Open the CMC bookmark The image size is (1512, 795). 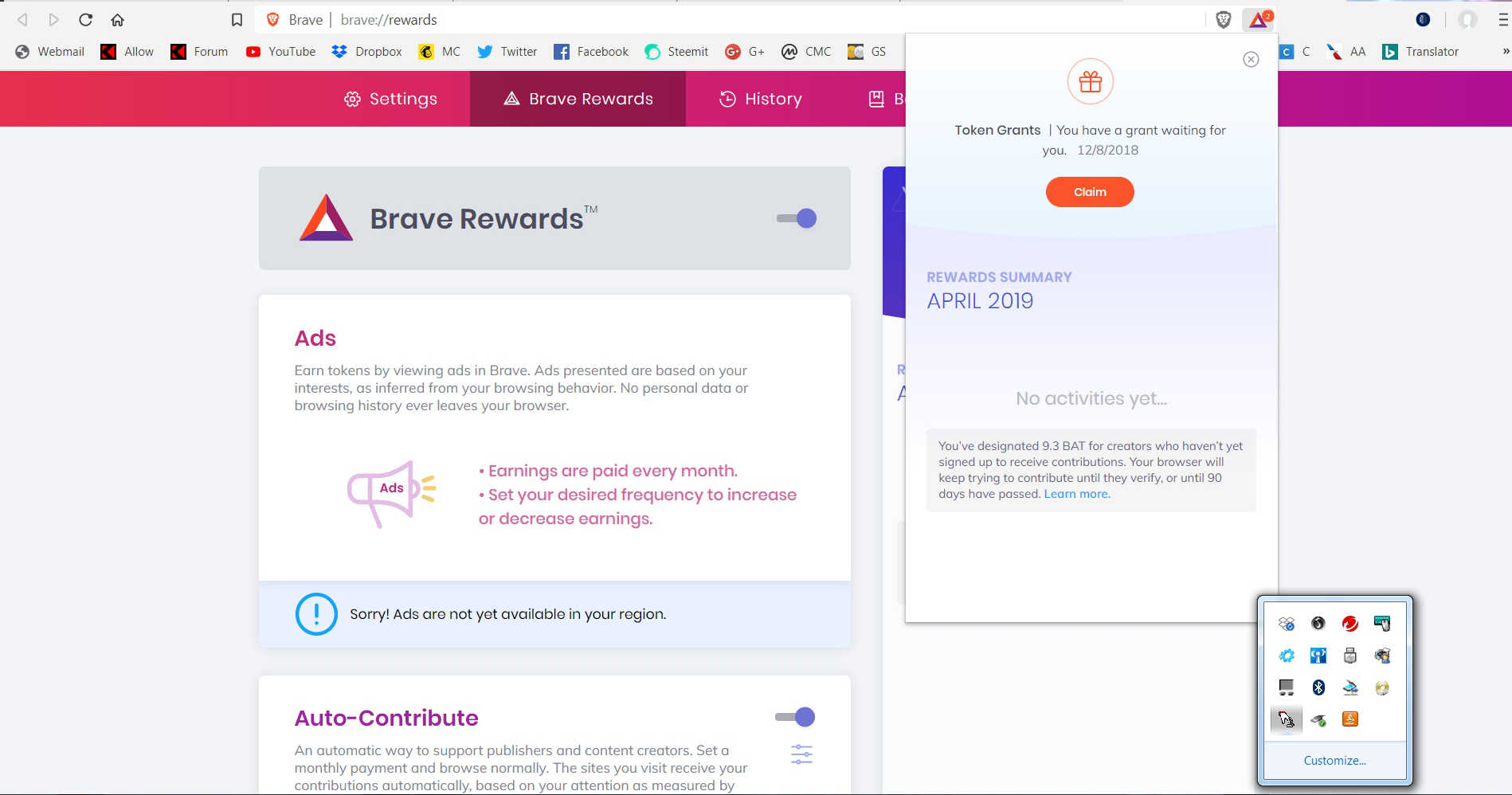(806, 52)
